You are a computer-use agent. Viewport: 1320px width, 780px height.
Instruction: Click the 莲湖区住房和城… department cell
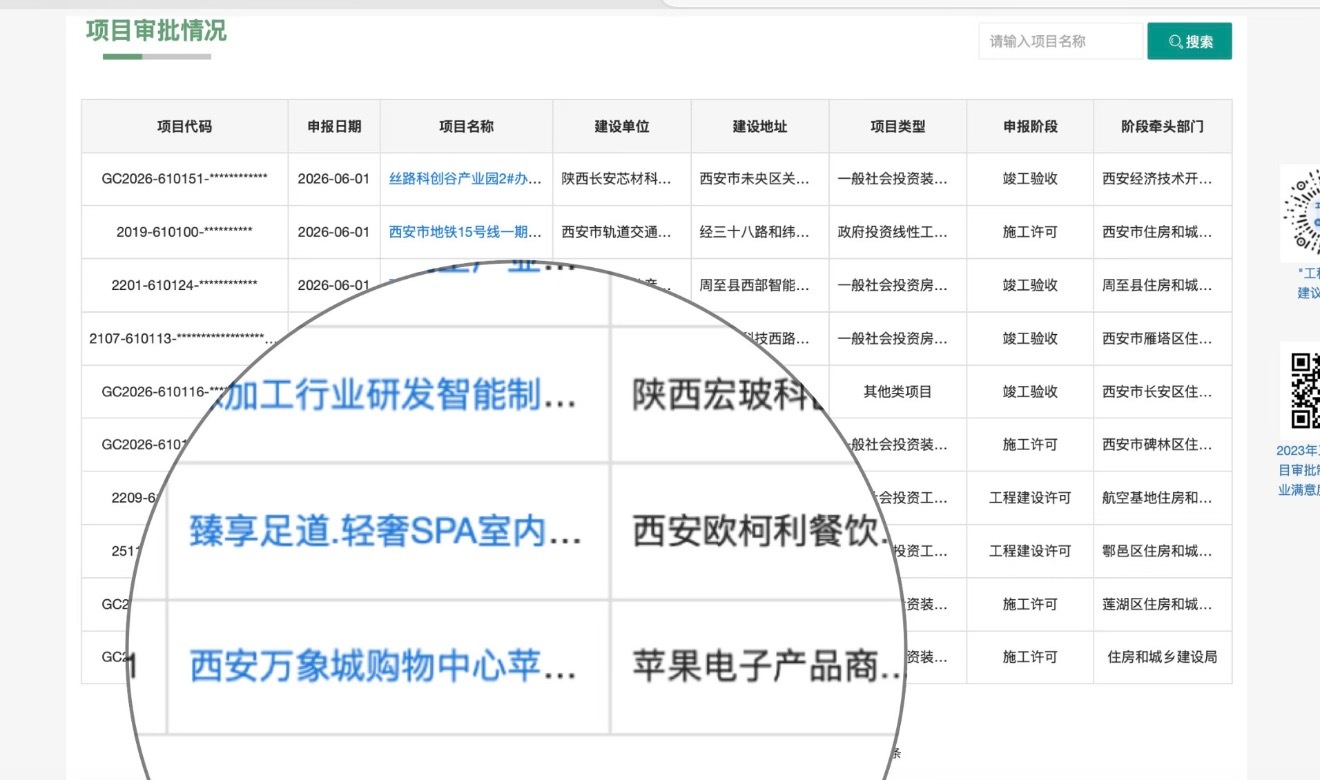1158,604
